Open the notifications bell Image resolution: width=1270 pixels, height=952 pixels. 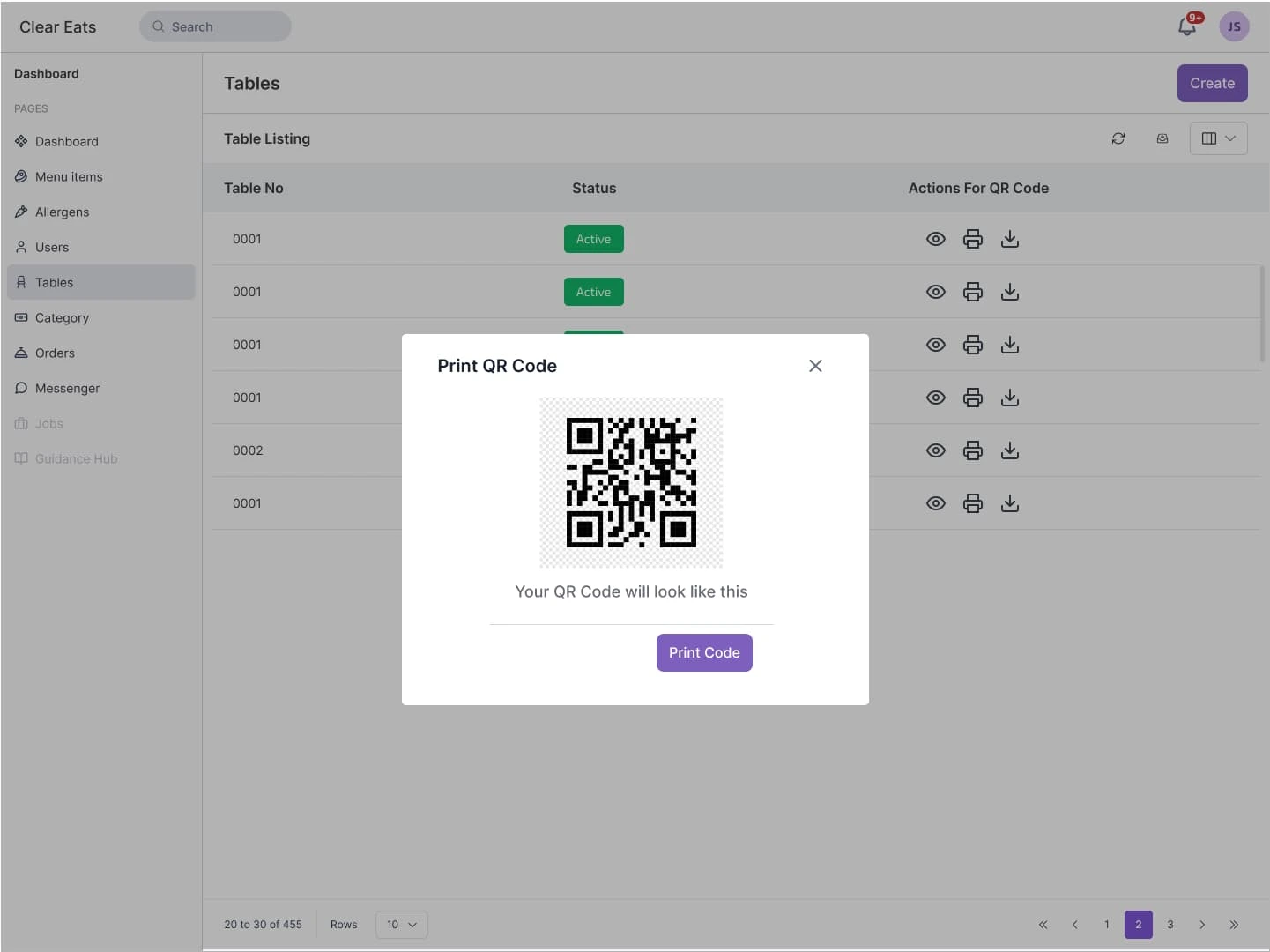coord(1188,26)
